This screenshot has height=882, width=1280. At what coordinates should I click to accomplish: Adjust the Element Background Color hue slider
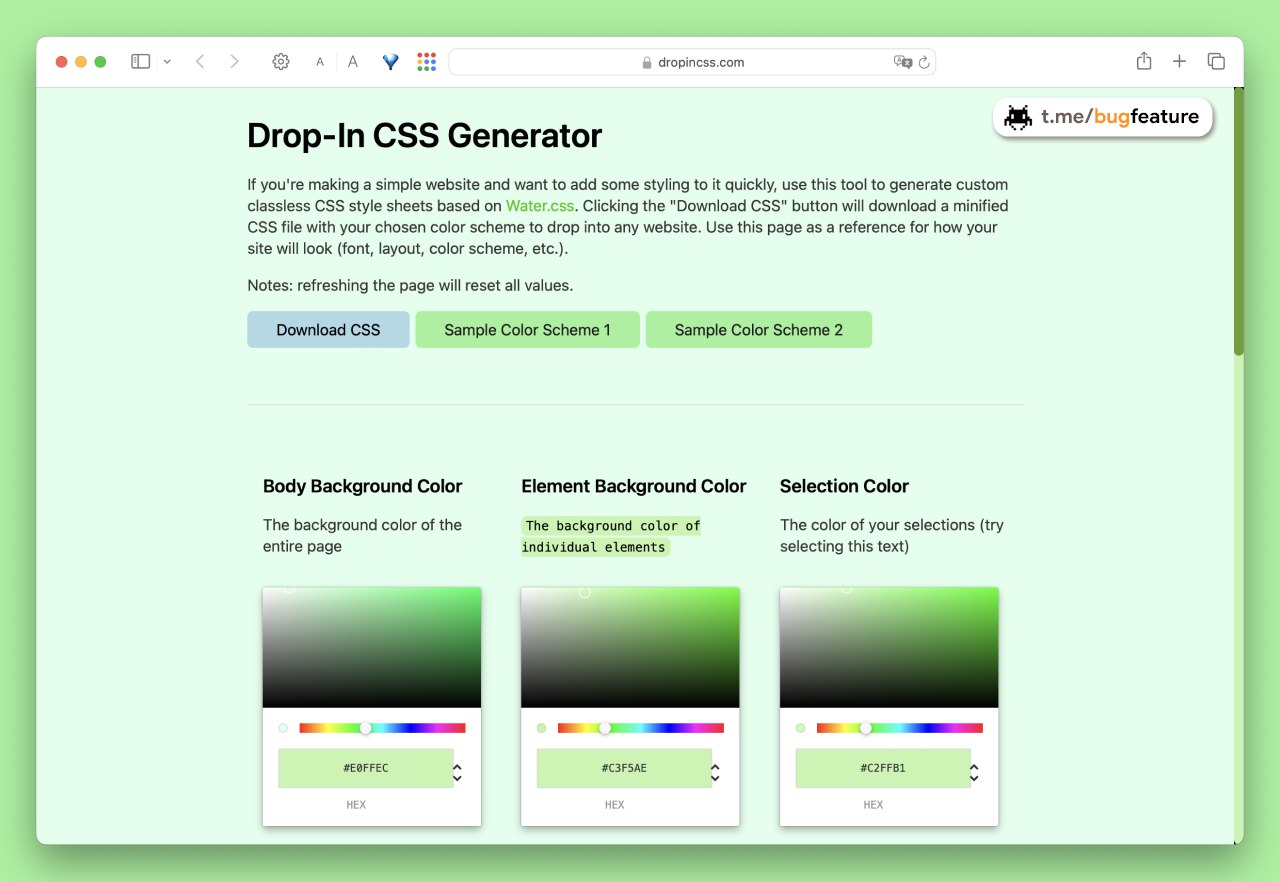coord(641,728)
